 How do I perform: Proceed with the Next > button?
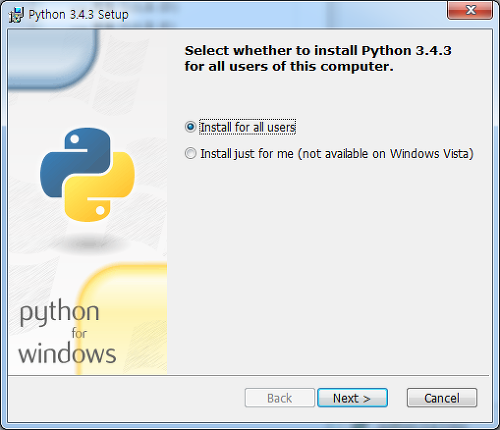pos(352,398)
